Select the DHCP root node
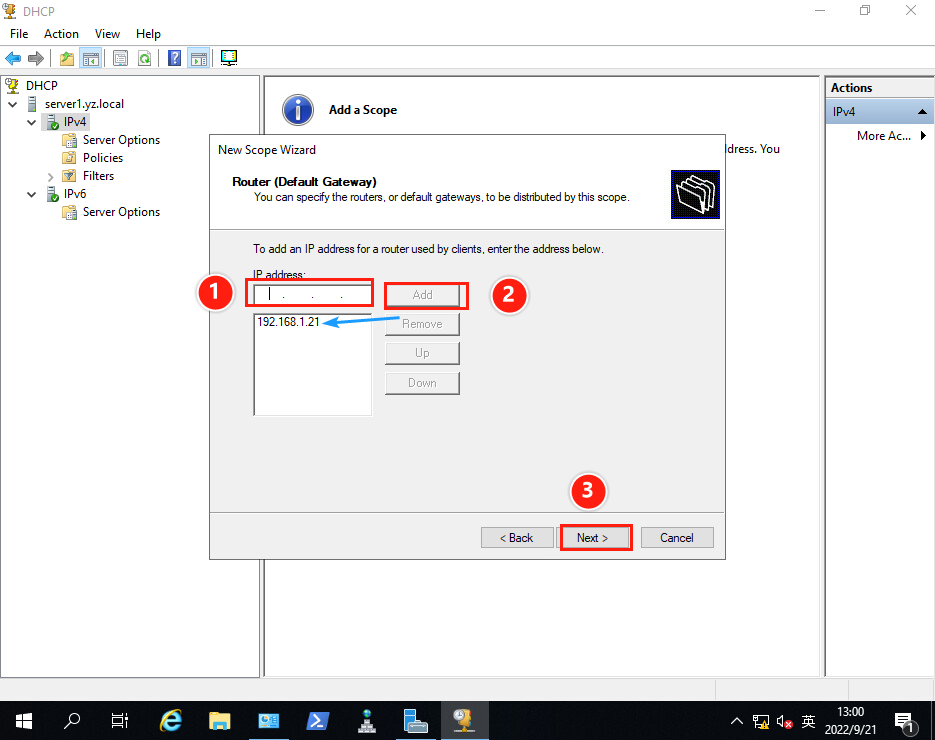935x740 pixels. (x=41, y=85)
